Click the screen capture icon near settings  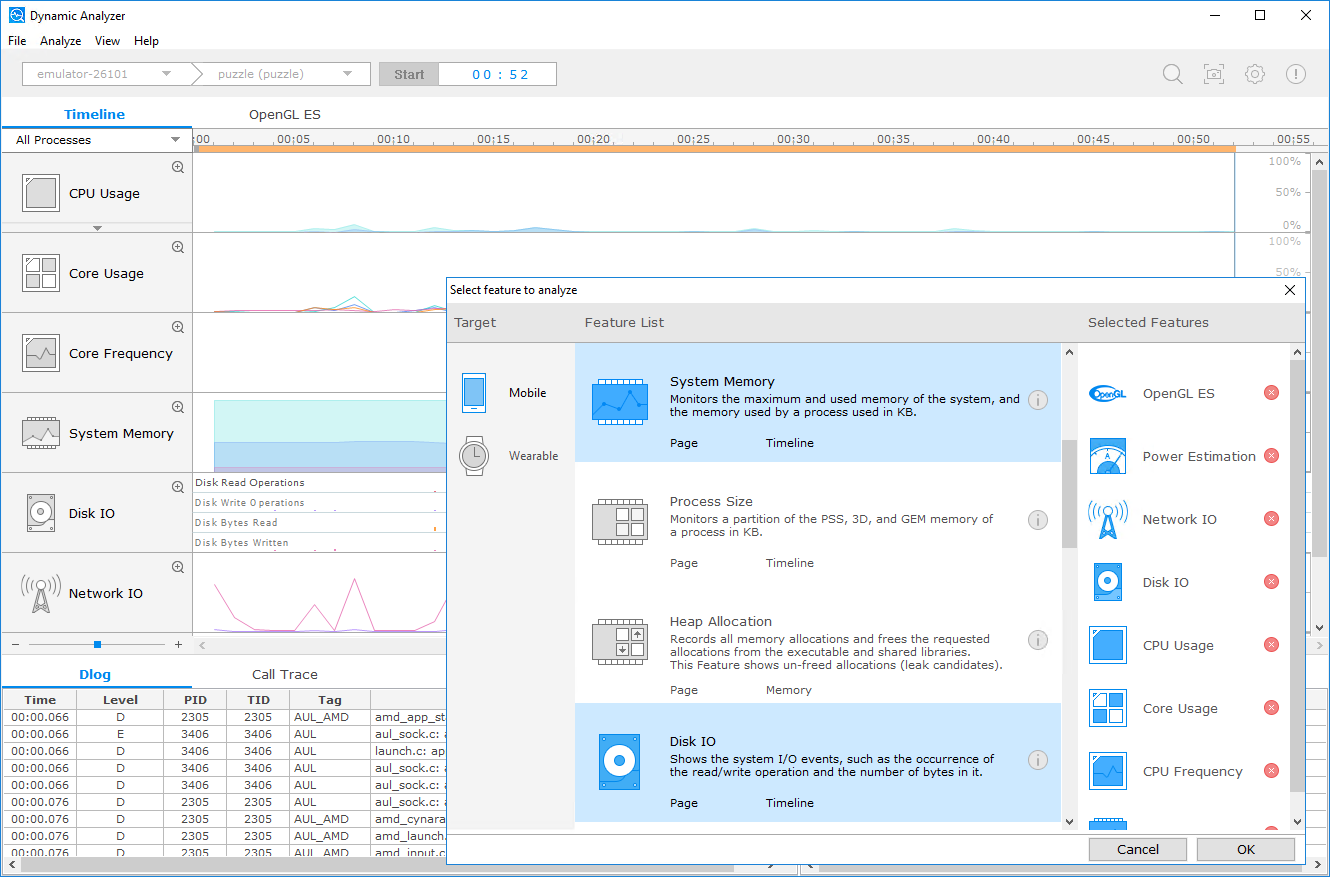coord(1214,73)
